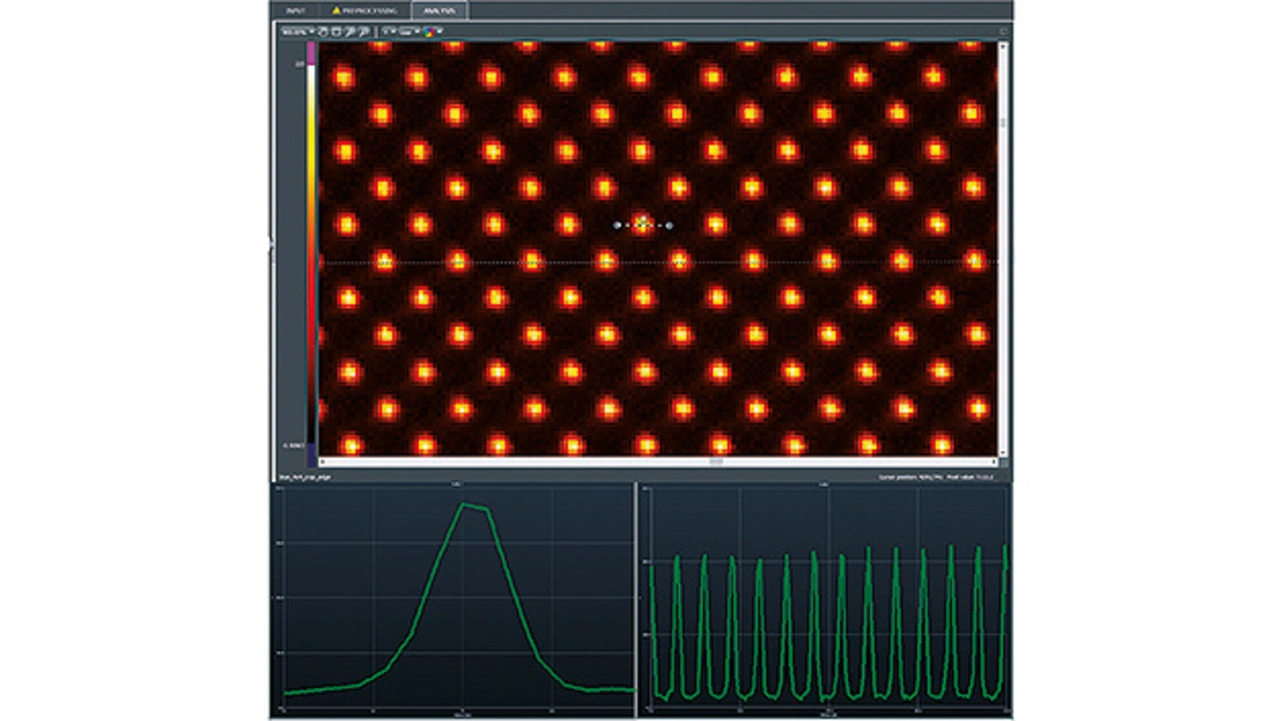Select the zoom out magnifier icon

[x=362, y=31]
